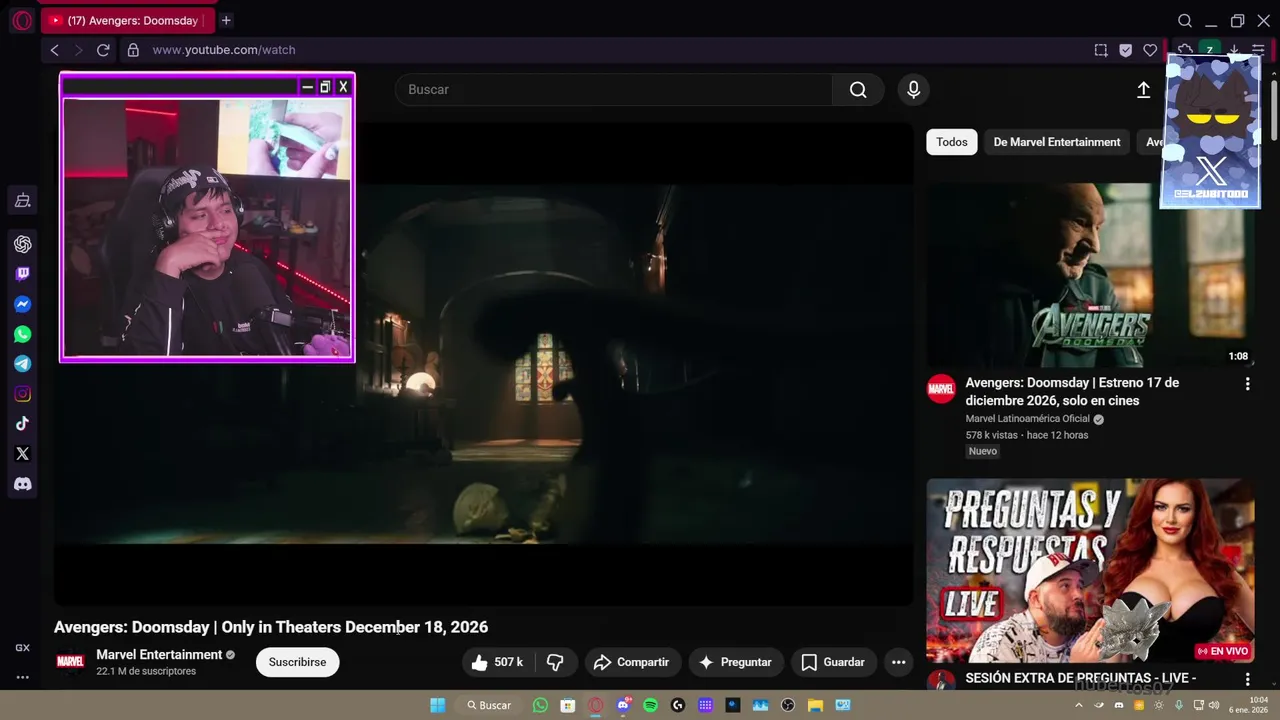Open sidebar setup three-dots menu
This screenshot has width=1280, height=720.
click(22, 677)
